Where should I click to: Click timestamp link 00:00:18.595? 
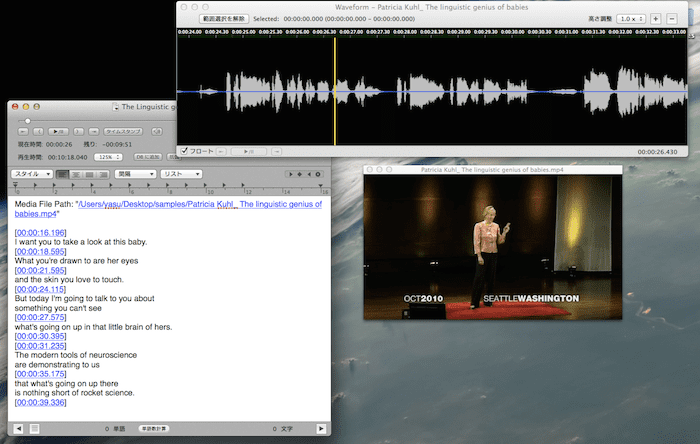pos(41,252)
